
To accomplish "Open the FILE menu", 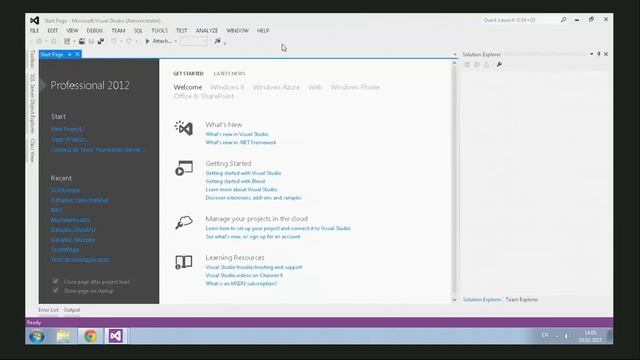I will (34, 31).
